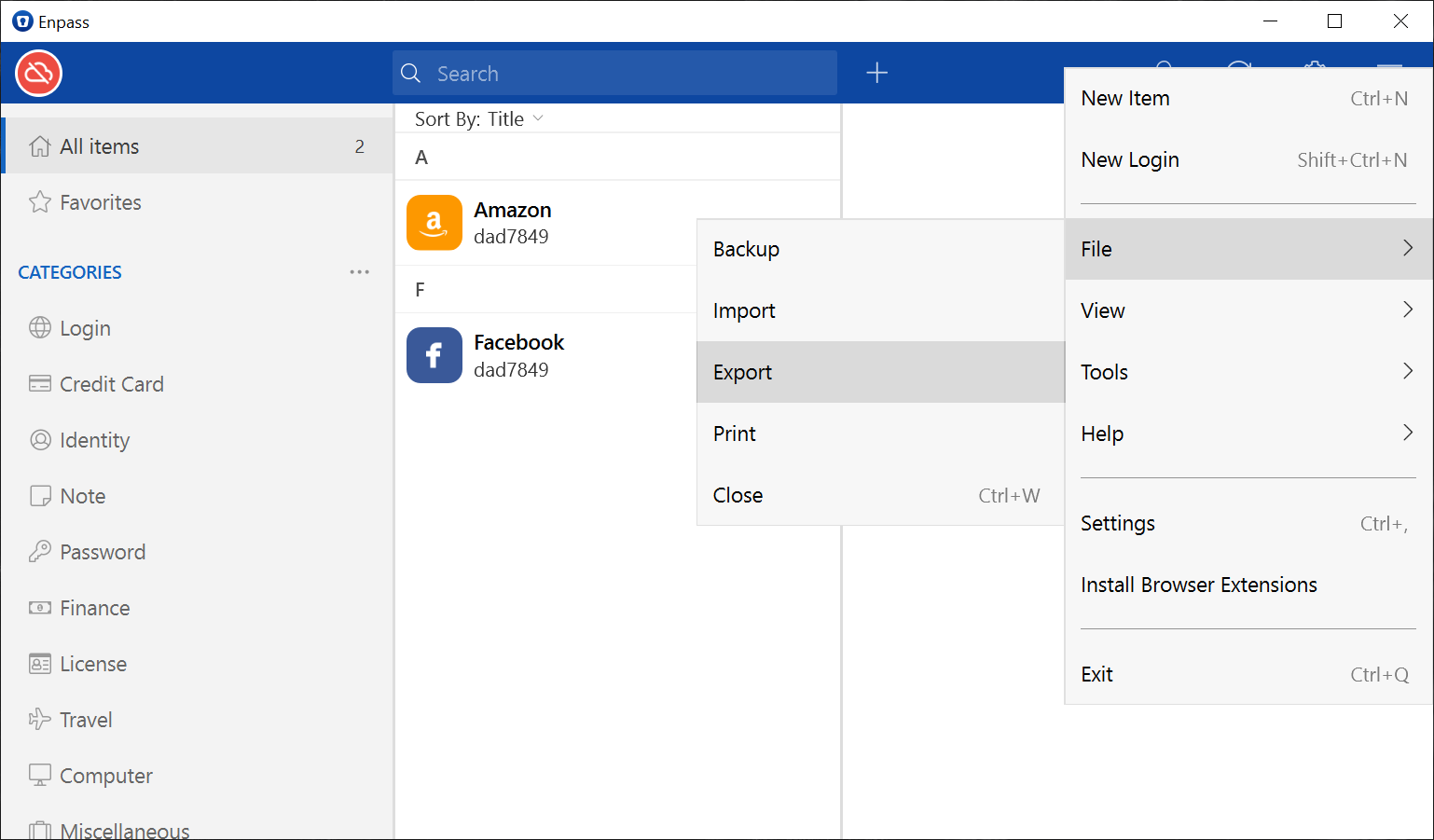Image resolution: width=1434 pixels, height=840 pixels.
Task: Click the plus icon to add item
Action: 876,73
